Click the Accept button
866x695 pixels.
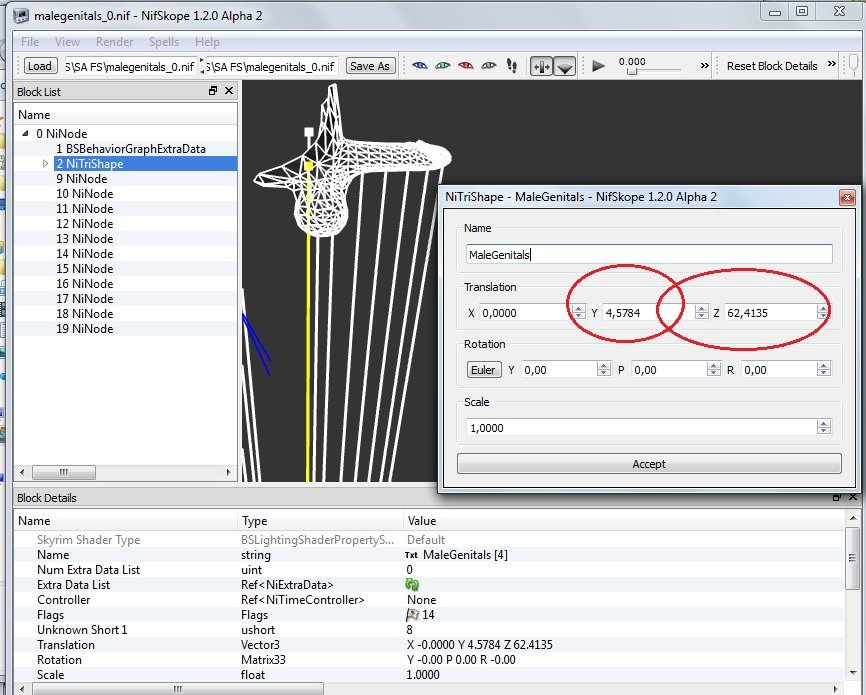point(649,464)
